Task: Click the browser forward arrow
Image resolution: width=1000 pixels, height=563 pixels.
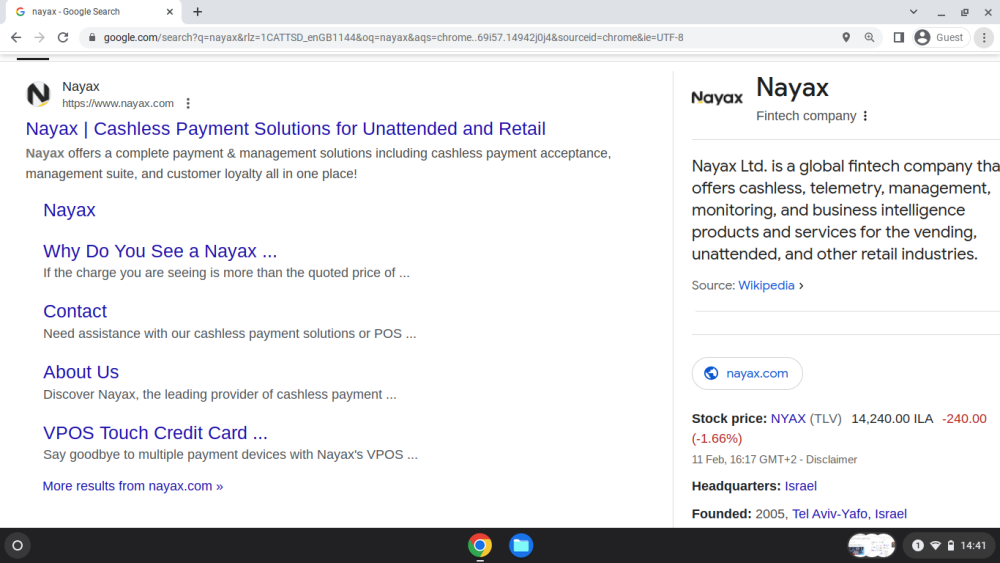Action: [x=40, y=38]
